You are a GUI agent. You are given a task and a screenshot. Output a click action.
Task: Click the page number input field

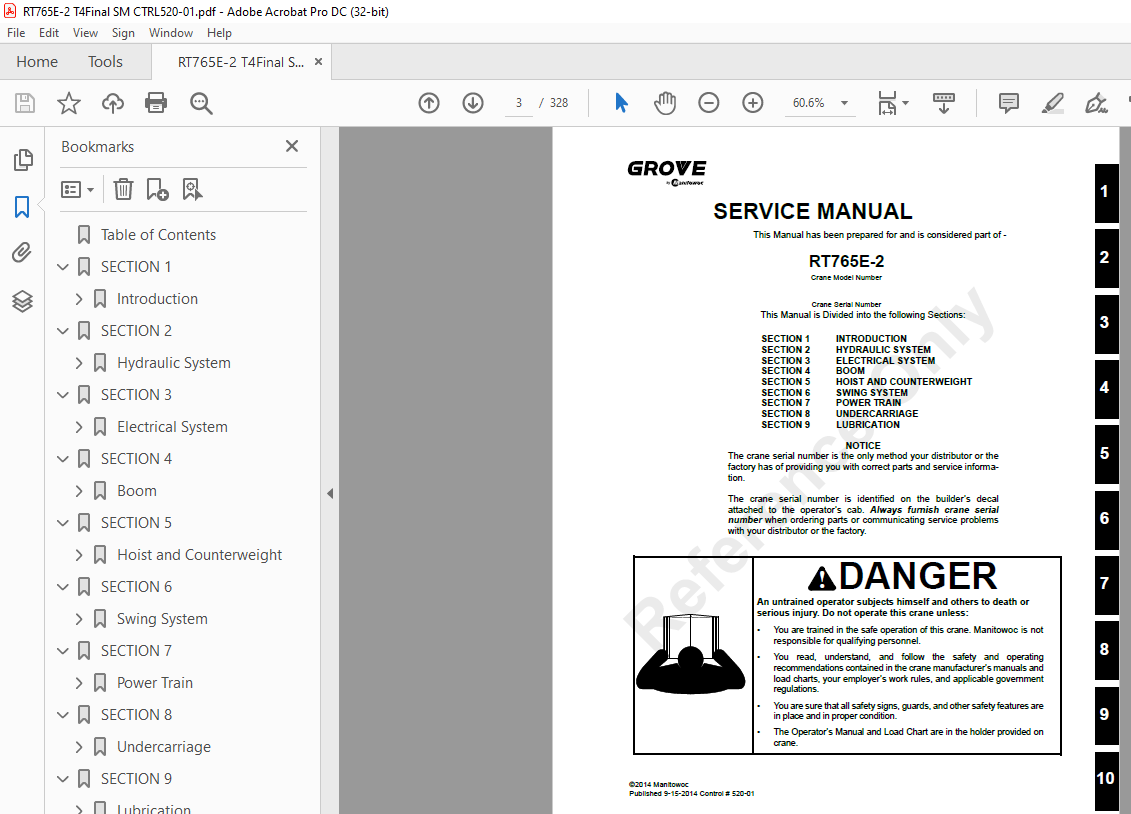(519, 103)
